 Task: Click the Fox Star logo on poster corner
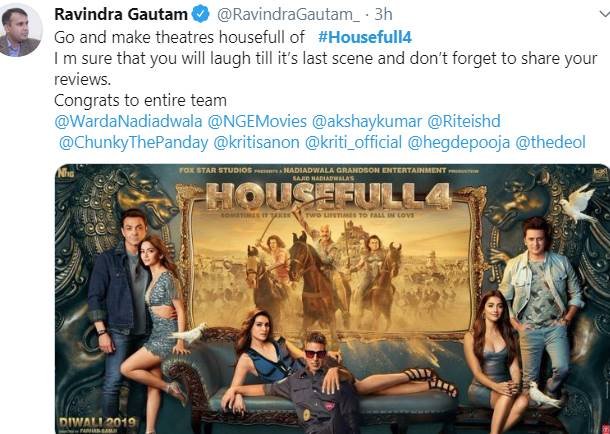[x=599, y=174]
